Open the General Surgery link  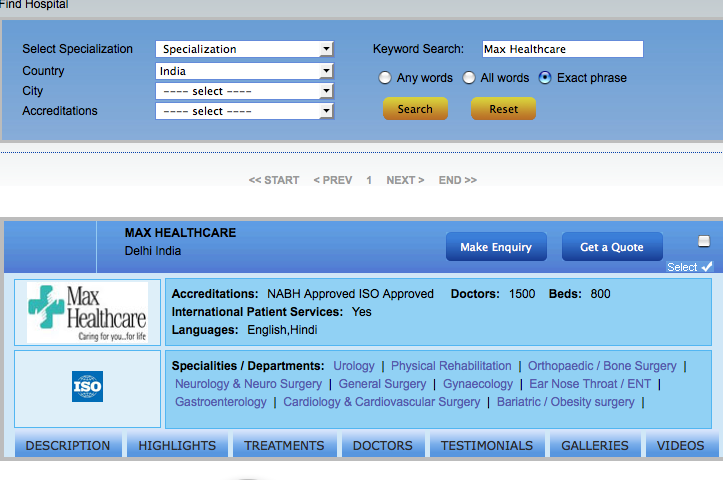point(382,384)
